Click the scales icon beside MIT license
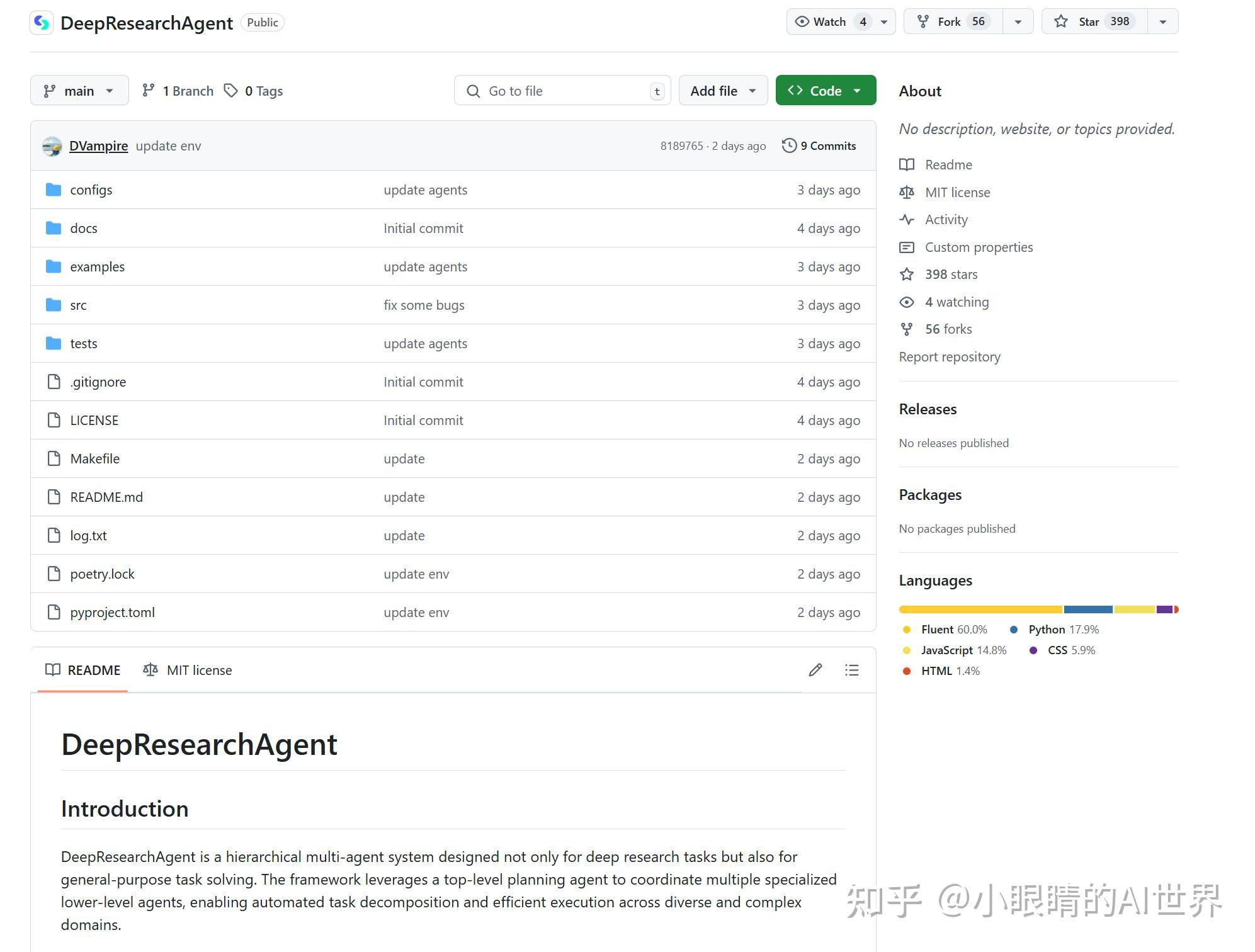 907,192
